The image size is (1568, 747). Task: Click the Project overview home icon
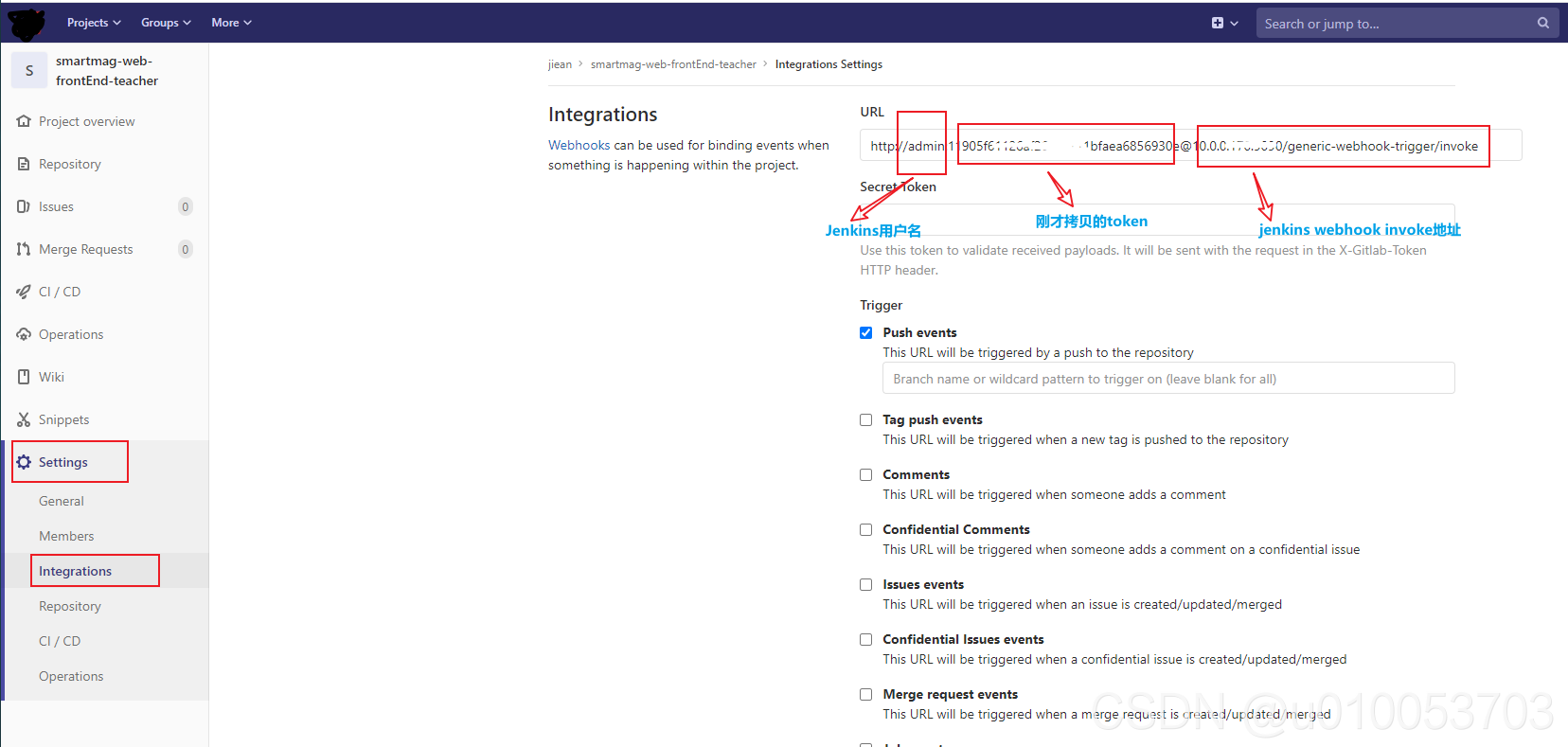tap(24, 121)
